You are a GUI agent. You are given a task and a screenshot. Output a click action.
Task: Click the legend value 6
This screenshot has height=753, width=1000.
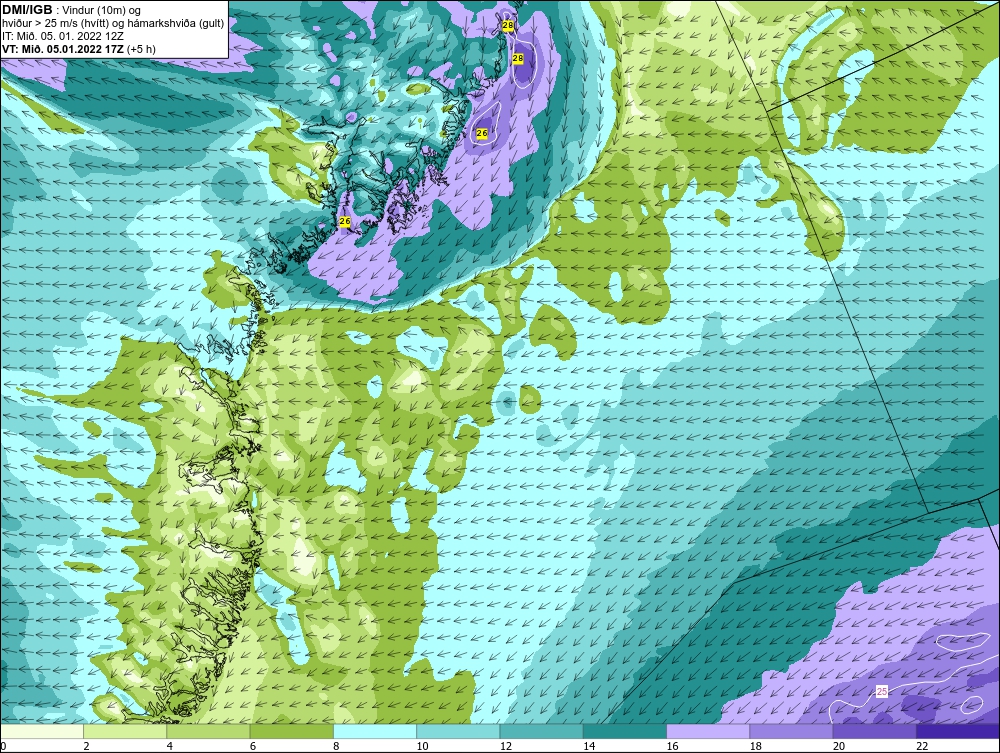(x=253, y=747)
